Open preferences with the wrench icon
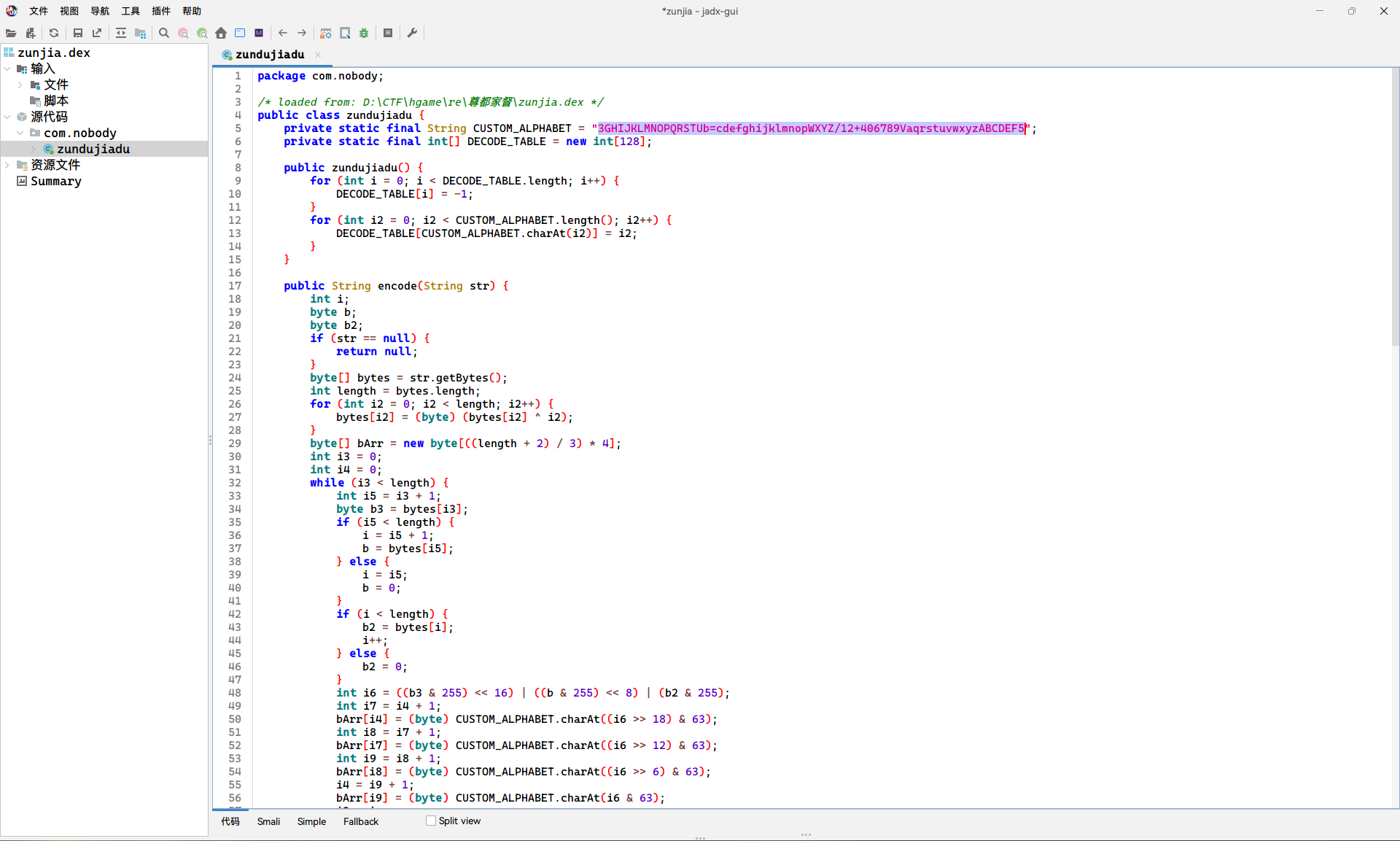The height and width of the screenshot is (841, 1400). [x=412, y=33]
